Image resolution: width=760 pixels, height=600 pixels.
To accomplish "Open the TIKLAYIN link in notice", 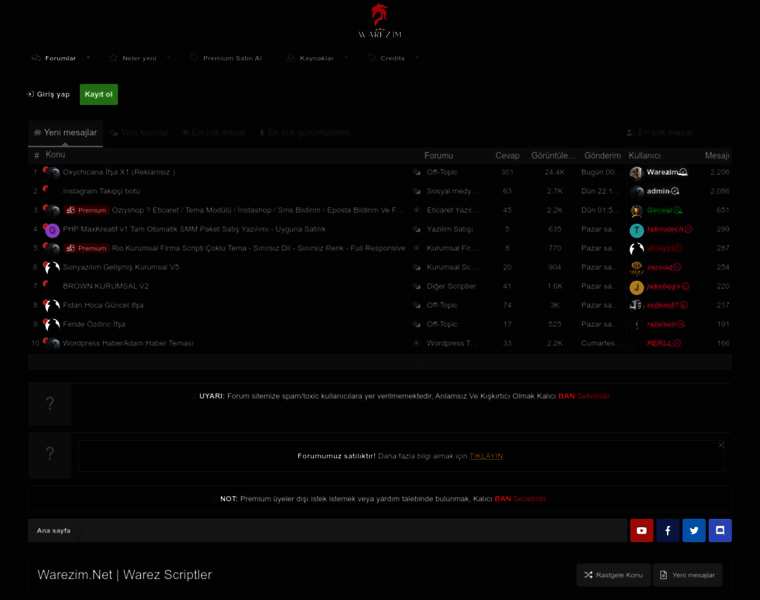I will point(486,456).
